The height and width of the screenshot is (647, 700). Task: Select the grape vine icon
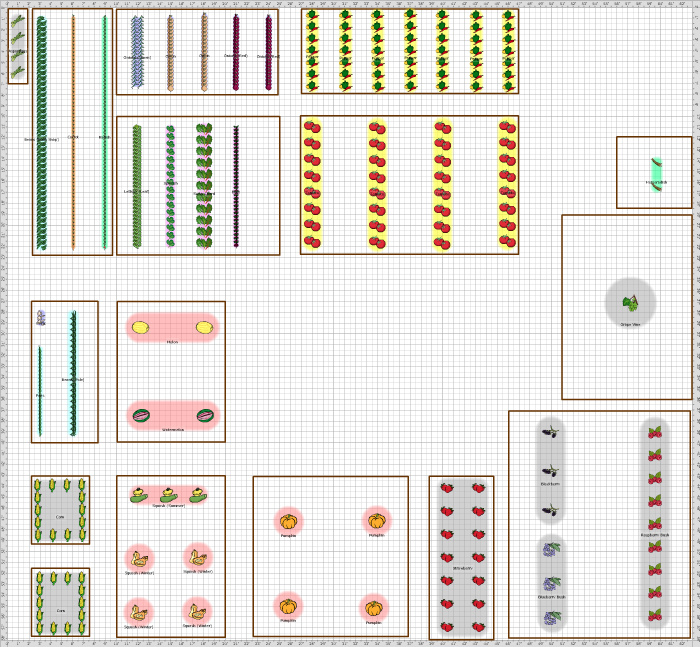click(630, 303)
